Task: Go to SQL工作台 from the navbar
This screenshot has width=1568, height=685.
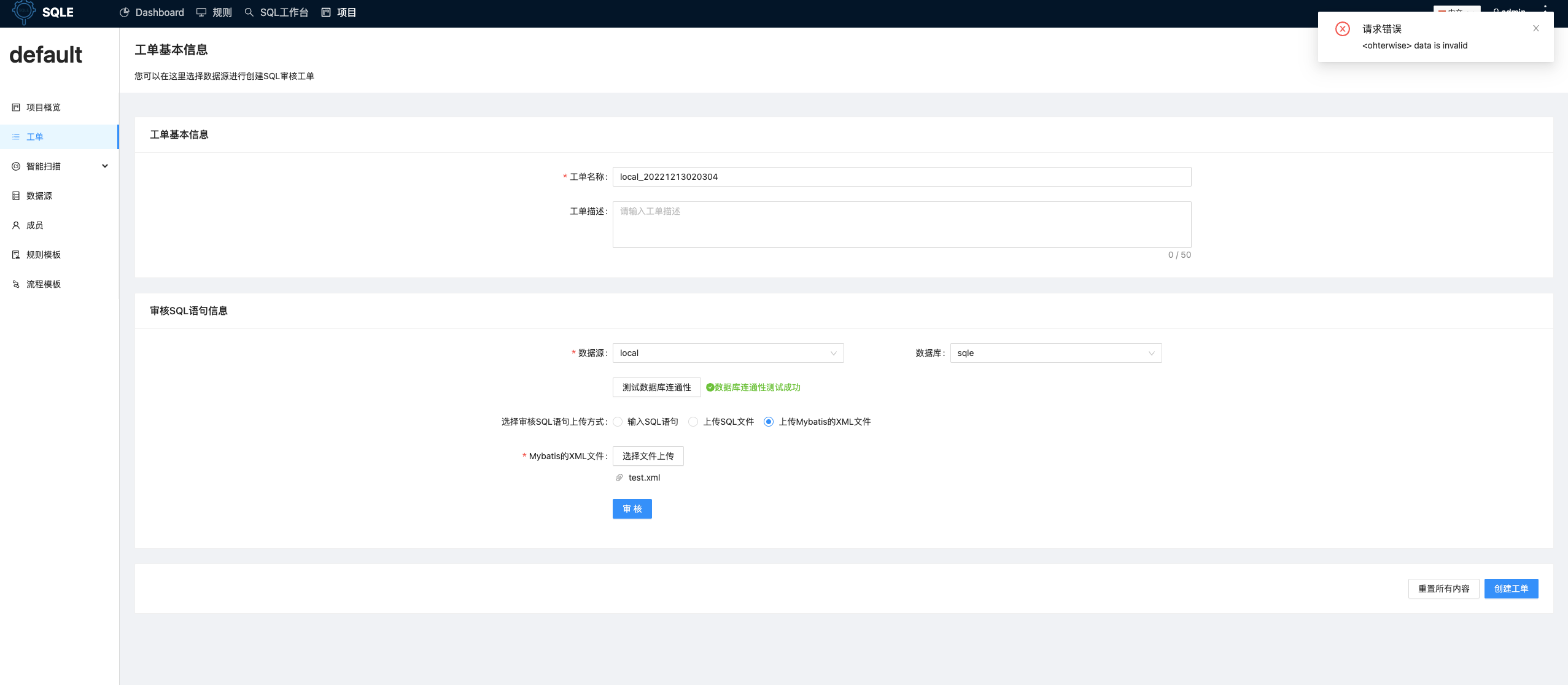Action: [x=277, y=12]
